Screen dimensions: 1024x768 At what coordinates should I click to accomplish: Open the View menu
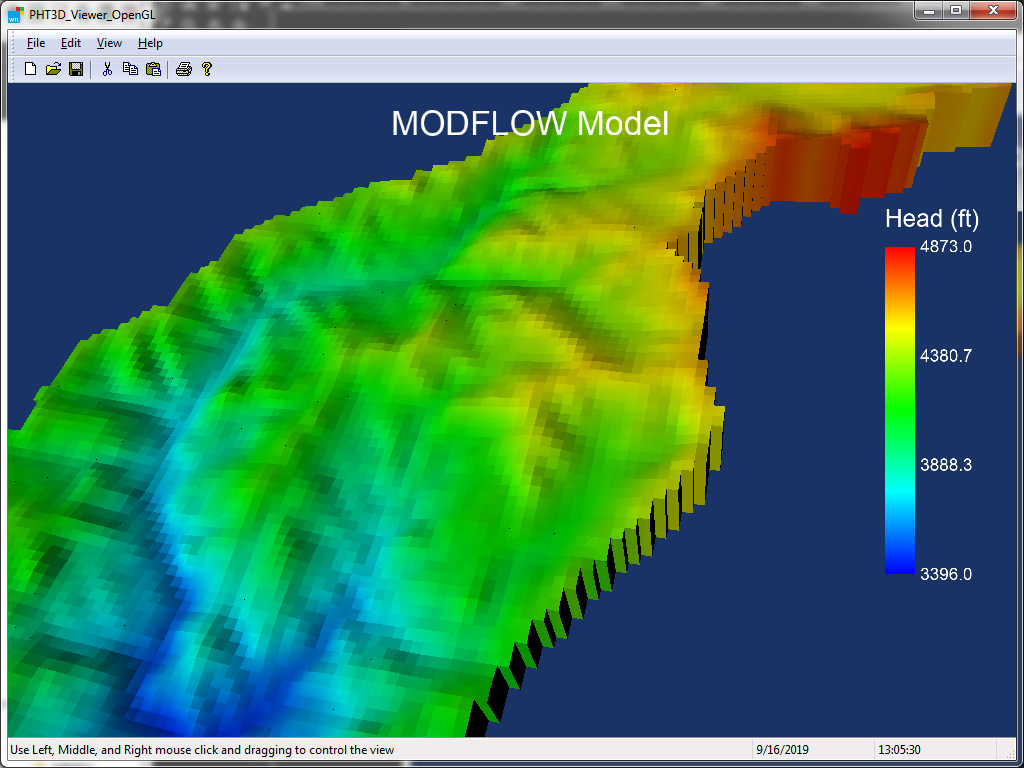109,43
